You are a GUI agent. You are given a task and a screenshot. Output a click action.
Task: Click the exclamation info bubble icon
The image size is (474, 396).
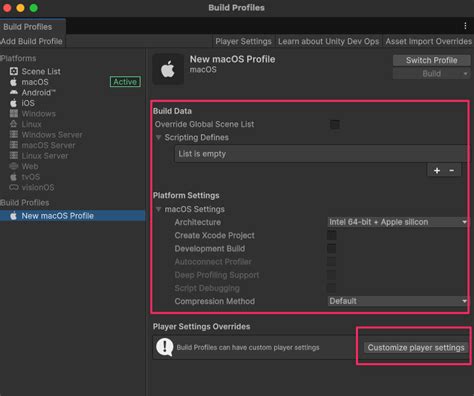coord(165,347)
